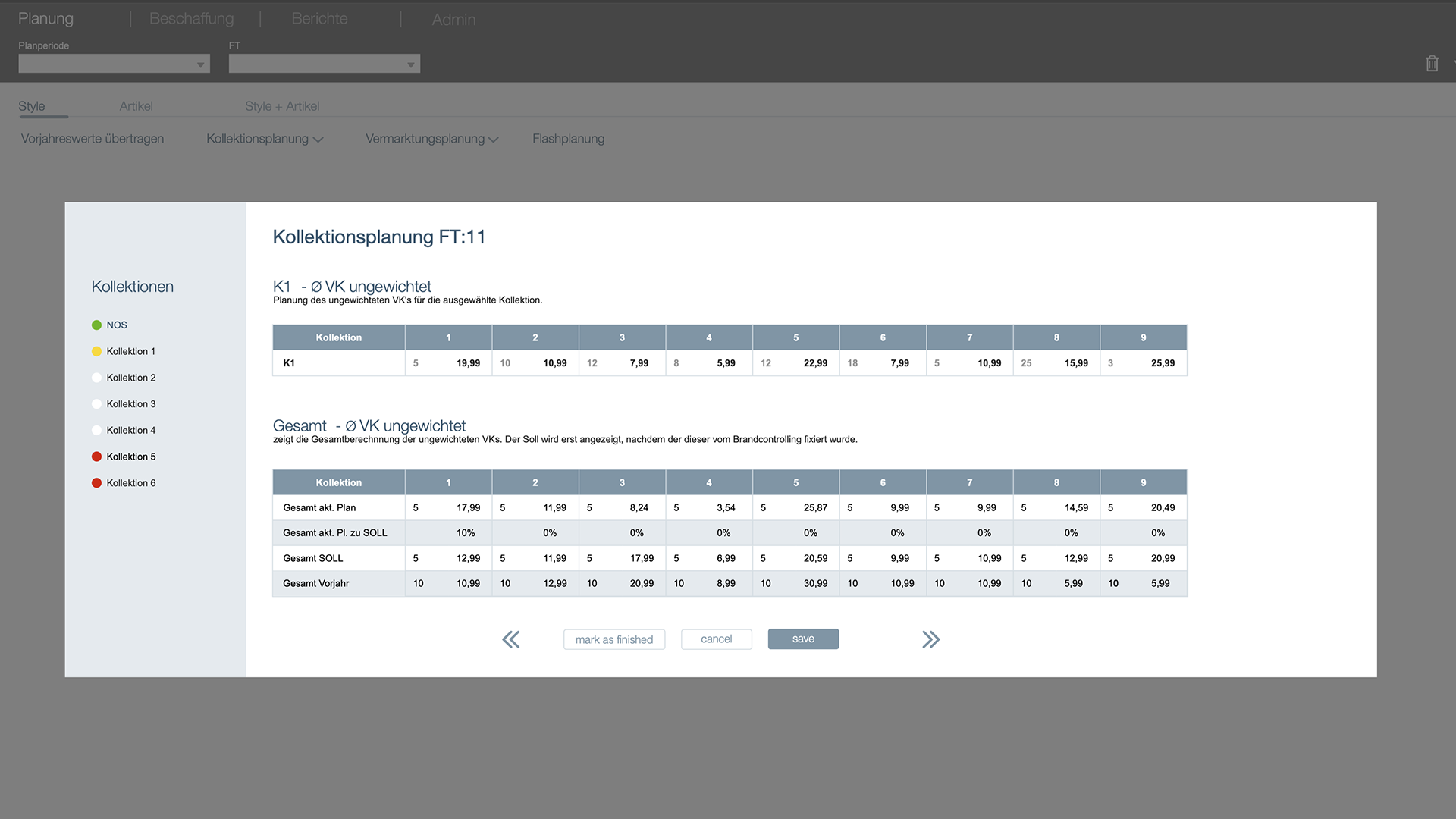This screenshot has height=819, width=1456.
Task: Go to previous page with double-left arrows
Action: point(511,639)
